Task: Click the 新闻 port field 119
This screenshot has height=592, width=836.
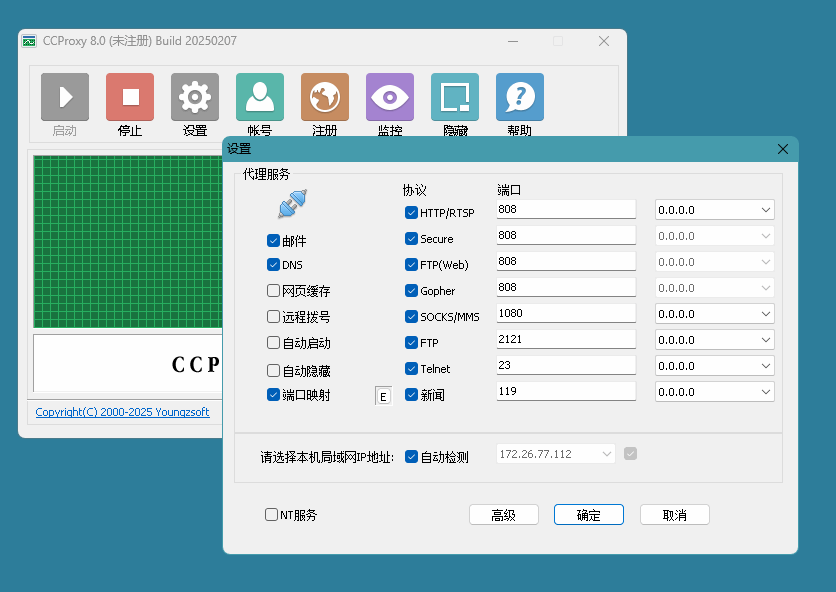Action: [x=566, y=391]
